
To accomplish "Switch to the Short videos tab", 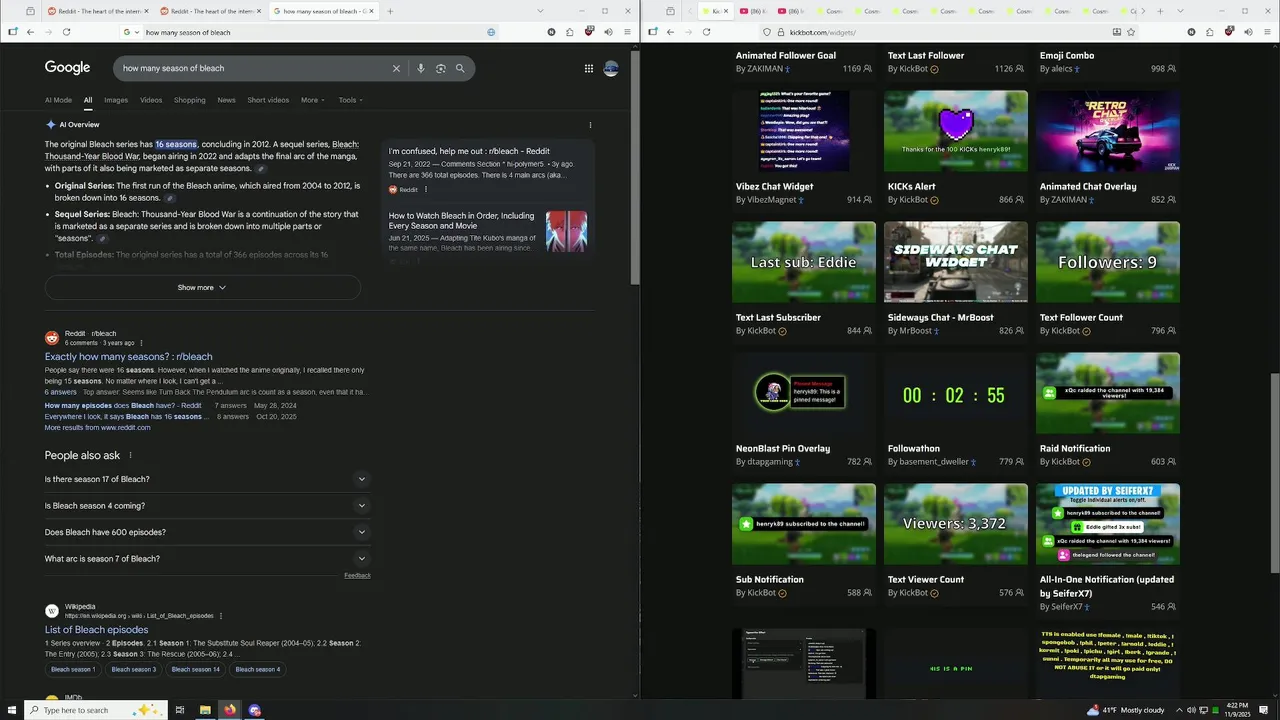I will pos(268,100).
